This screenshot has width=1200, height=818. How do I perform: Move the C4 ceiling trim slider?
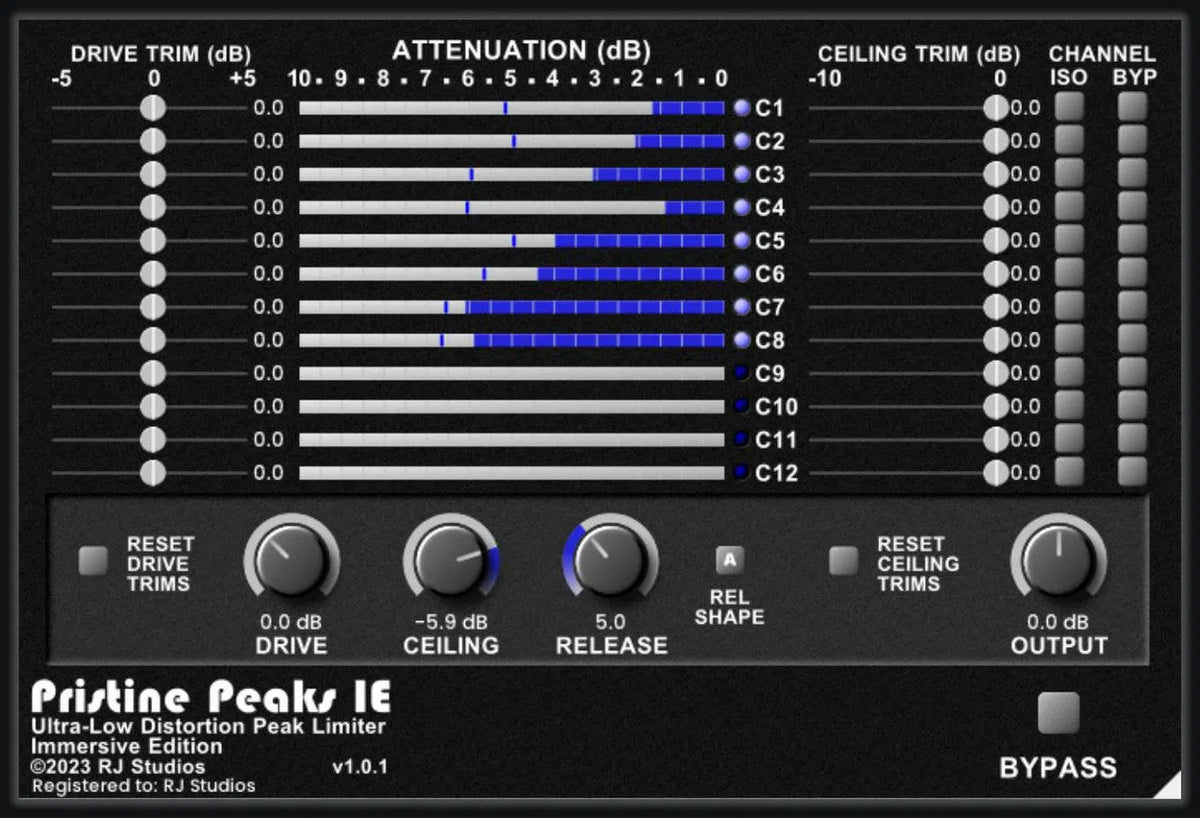(x=993, y=207)
